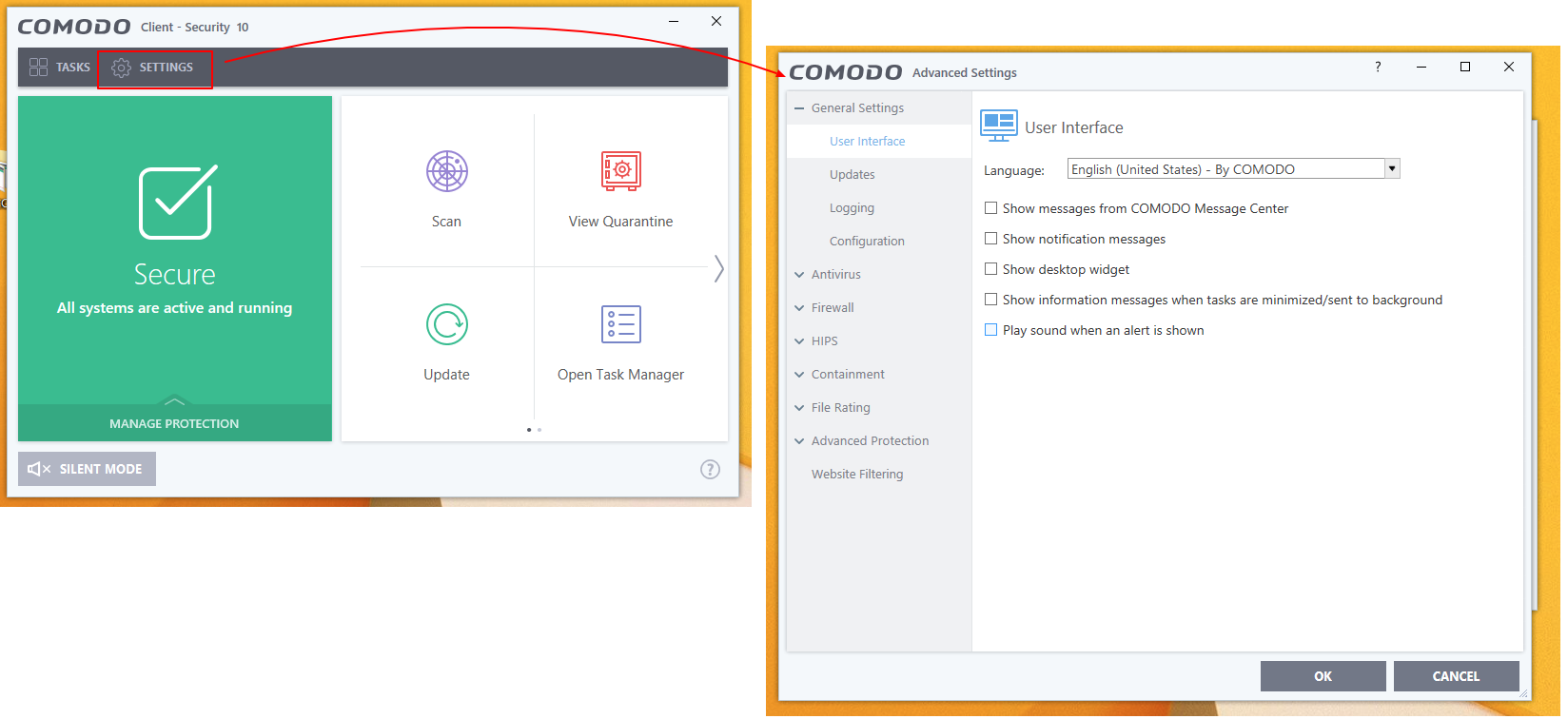Click the Update label
The image size is (1568, 719).
click(446, 375)
